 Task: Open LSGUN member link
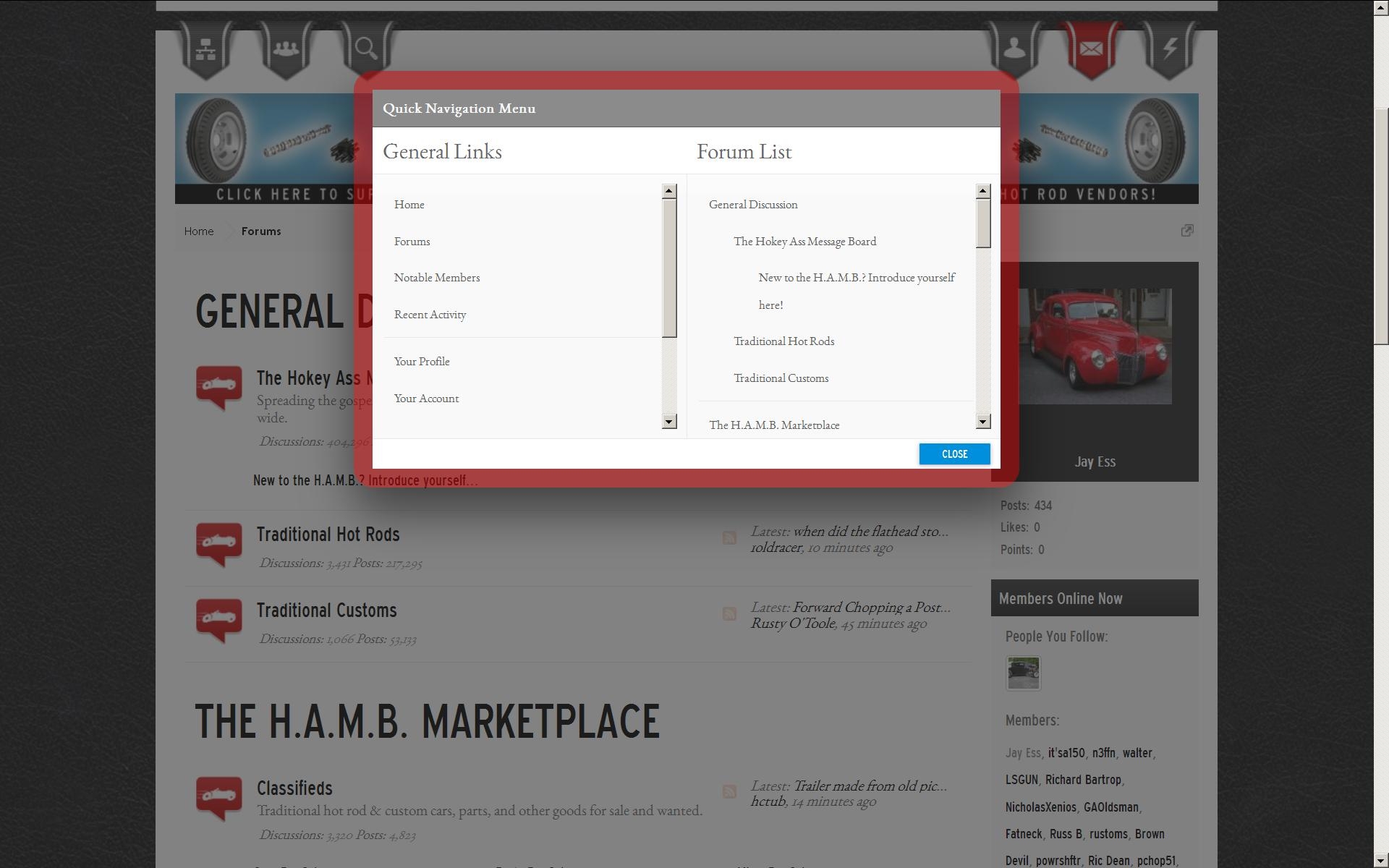click(x=1021, y=780)
